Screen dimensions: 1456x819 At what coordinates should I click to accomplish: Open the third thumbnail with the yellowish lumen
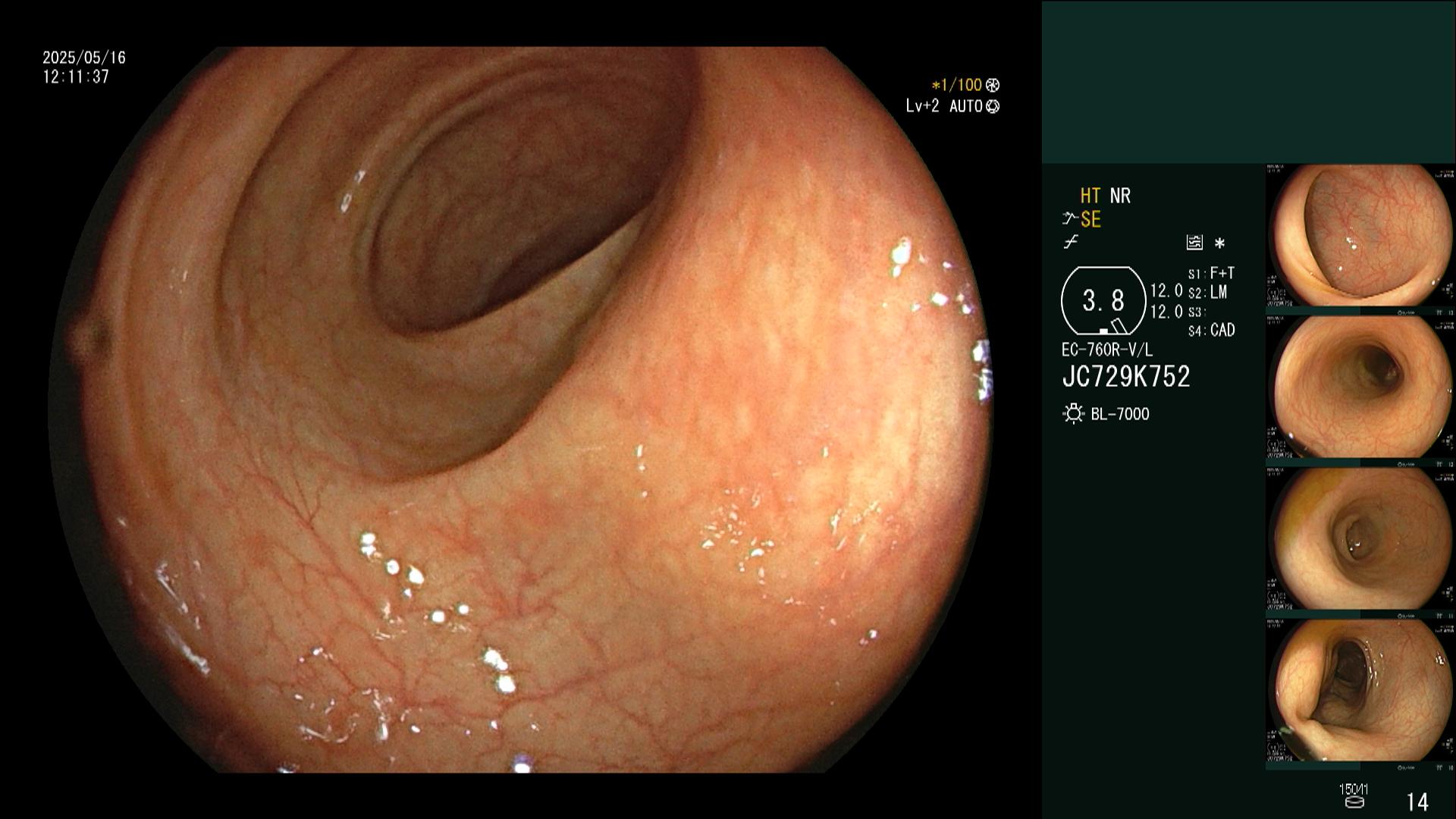click(x=1360, y=539)
